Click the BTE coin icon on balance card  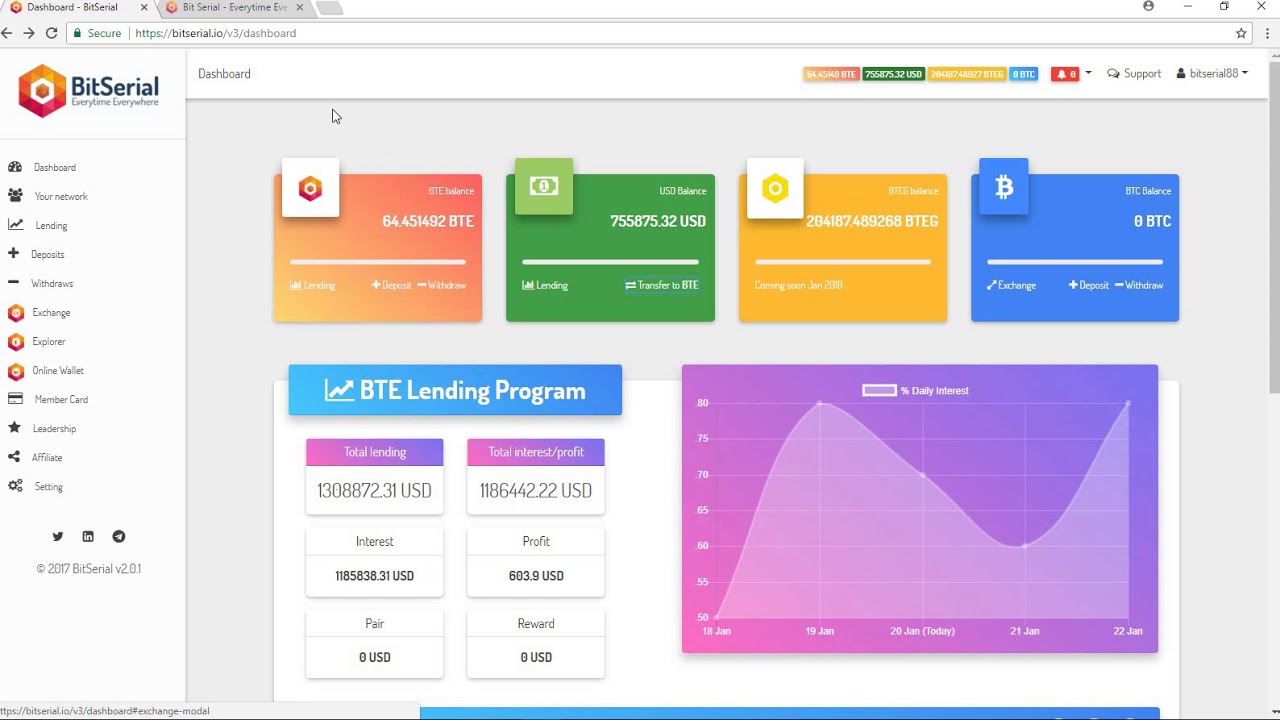tap(310, 188)
